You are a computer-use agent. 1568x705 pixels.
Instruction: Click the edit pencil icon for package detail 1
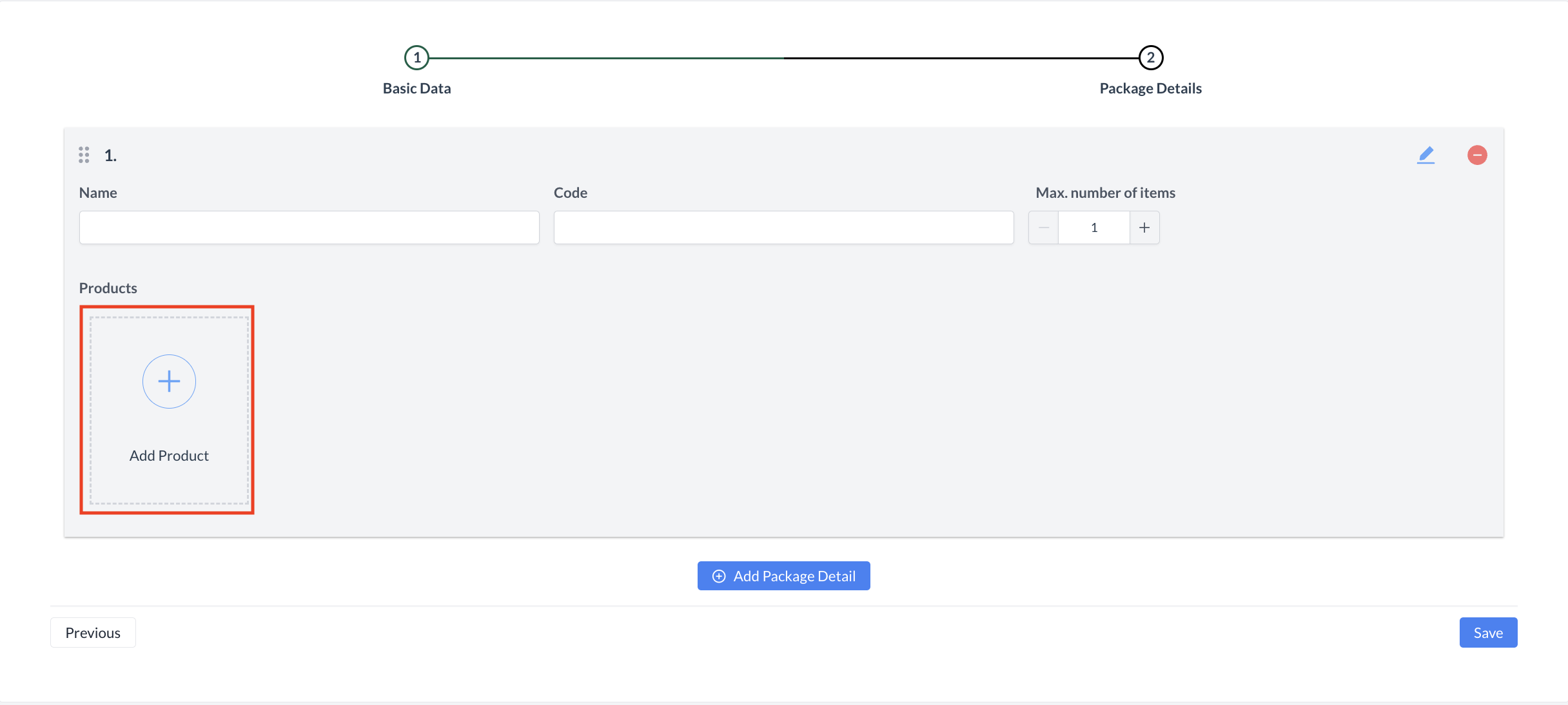pos(1426,155)
